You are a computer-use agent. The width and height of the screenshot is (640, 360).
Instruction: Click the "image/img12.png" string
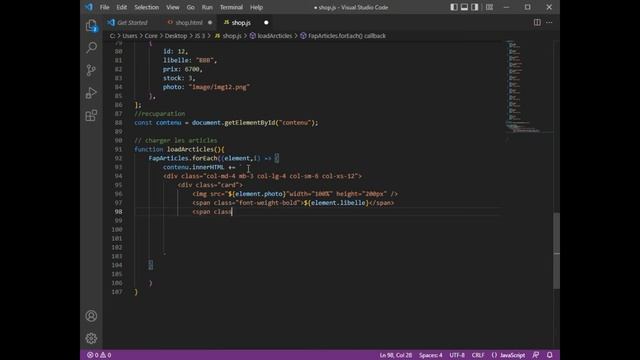219,87
